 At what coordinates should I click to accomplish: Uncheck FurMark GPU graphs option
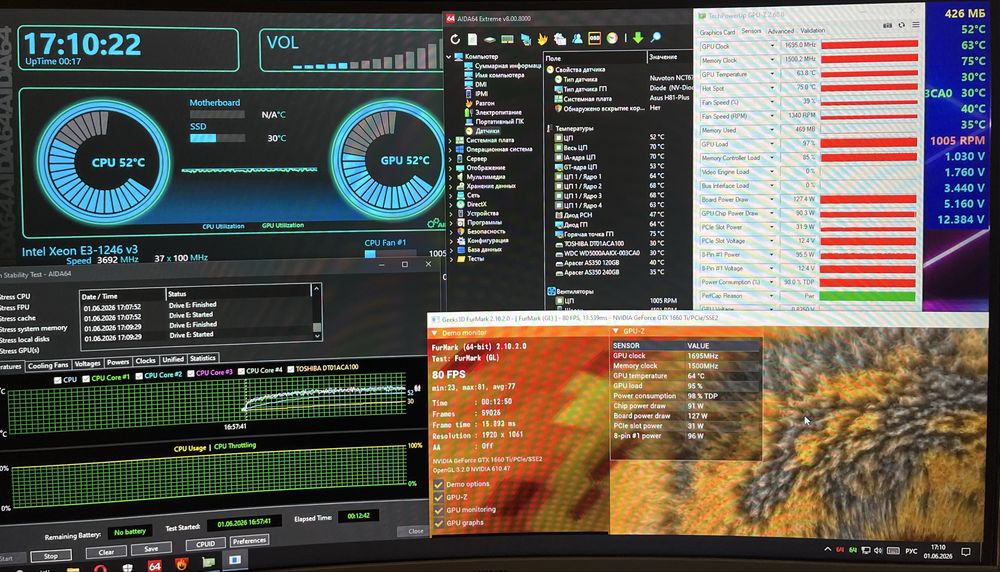click(438, 524)
